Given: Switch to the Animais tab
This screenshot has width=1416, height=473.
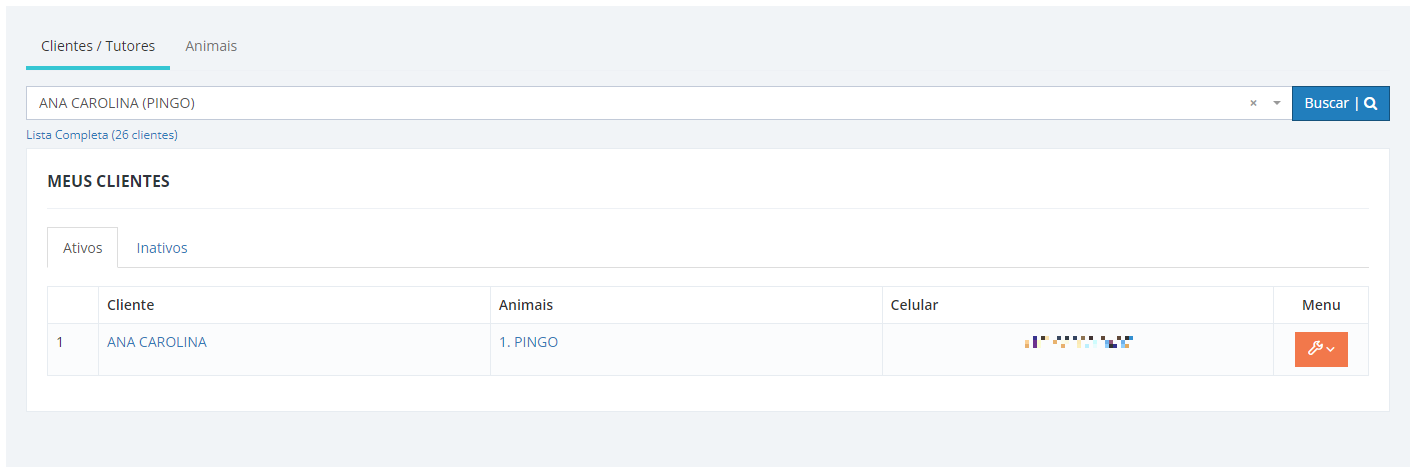Looking at the screenshot, I should (x=211, y=46).
